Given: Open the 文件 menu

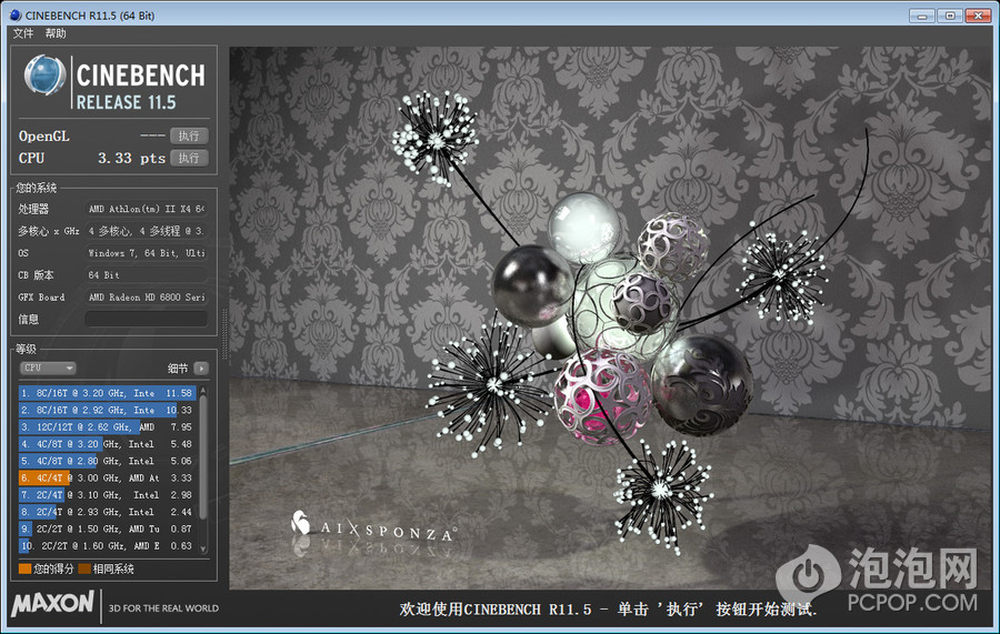Looking at the screenshot, I should pos(23,33).
